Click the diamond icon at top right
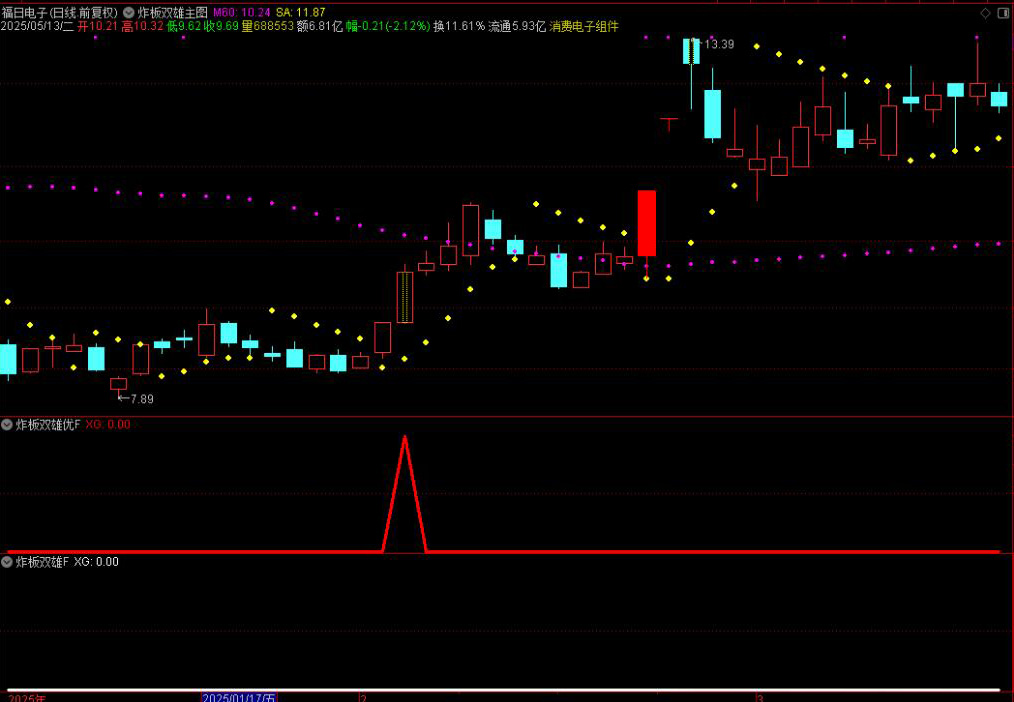 (985, 13)
